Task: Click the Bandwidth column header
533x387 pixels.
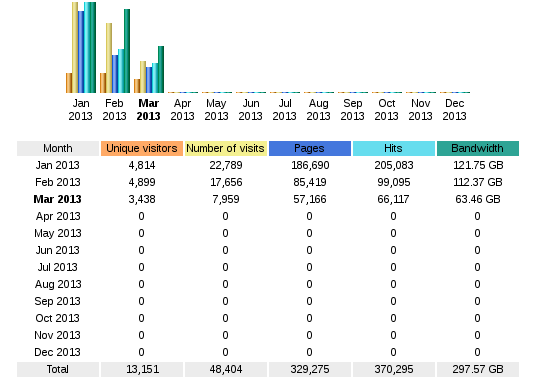Action: (478, 148)
